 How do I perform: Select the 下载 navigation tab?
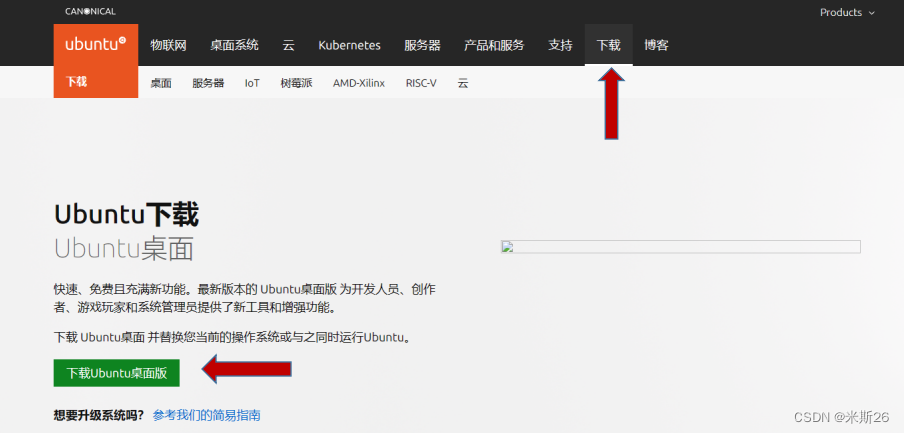coord(608,45)
